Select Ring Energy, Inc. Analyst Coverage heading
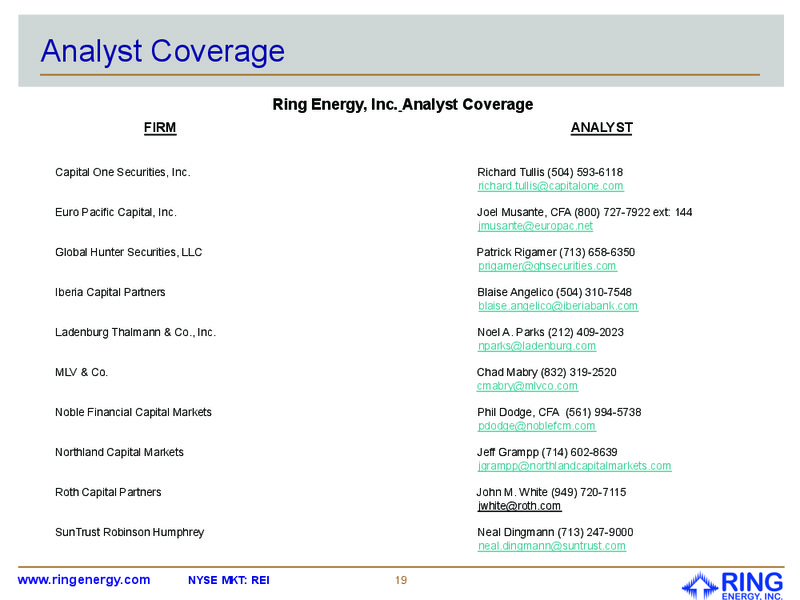 [403, 105]
